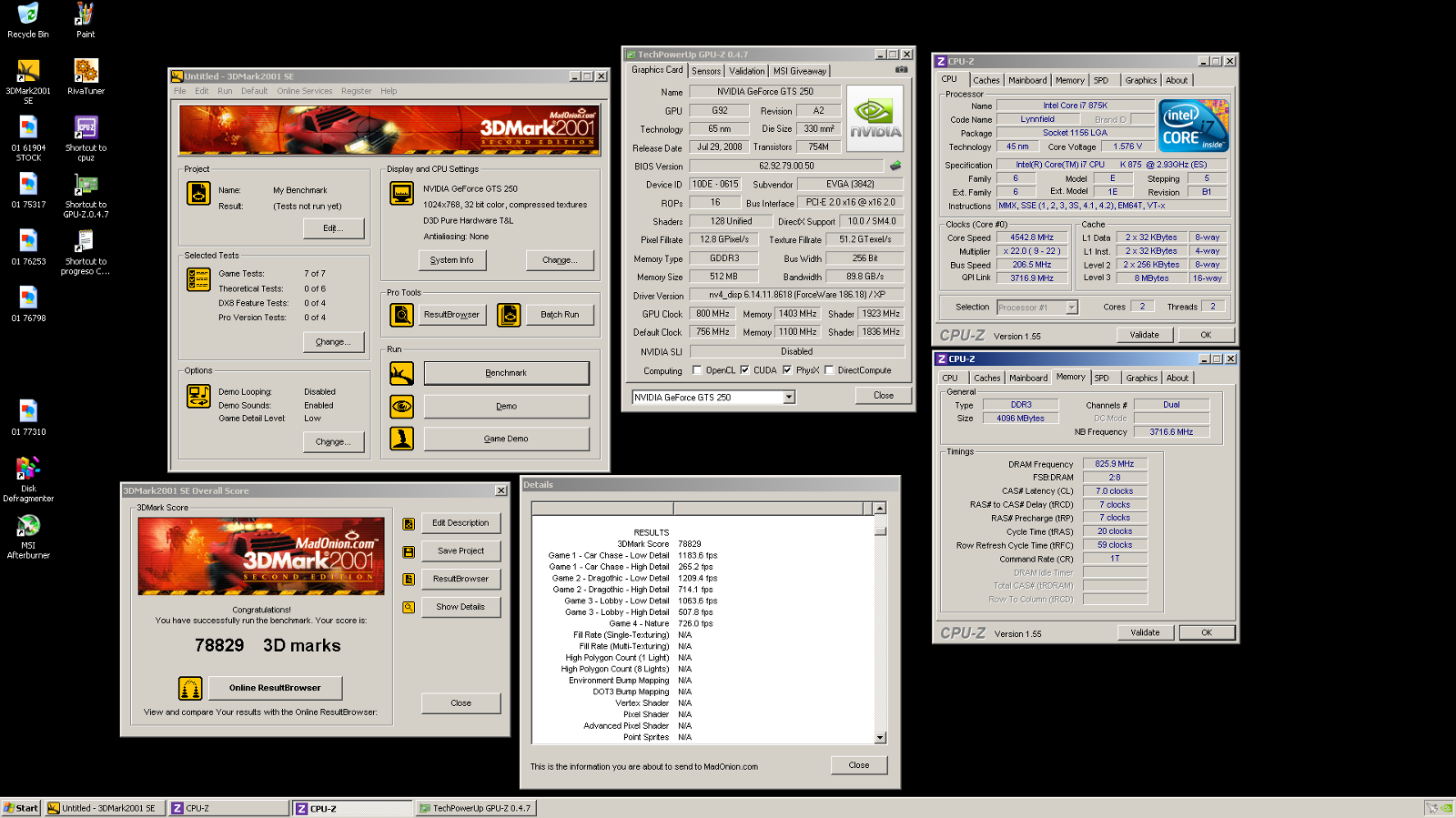Screen dimensions: 1456x818
Task: Open the MSI Giveaway tab in GPU-Z
Action: [800, 71]
